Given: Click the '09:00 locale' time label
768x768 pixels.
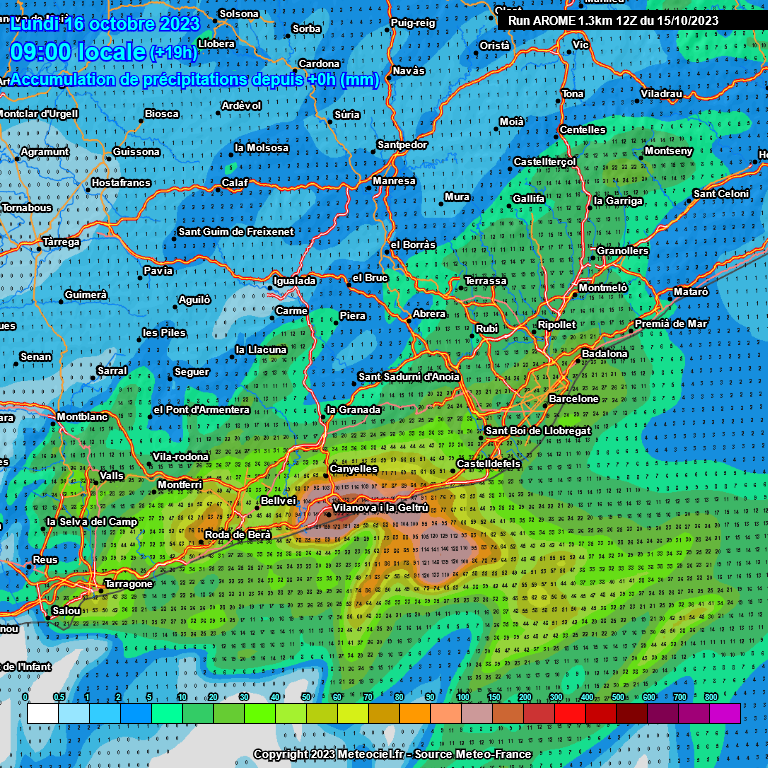Looking at the screenshot, I should click(x=78, y=52).
